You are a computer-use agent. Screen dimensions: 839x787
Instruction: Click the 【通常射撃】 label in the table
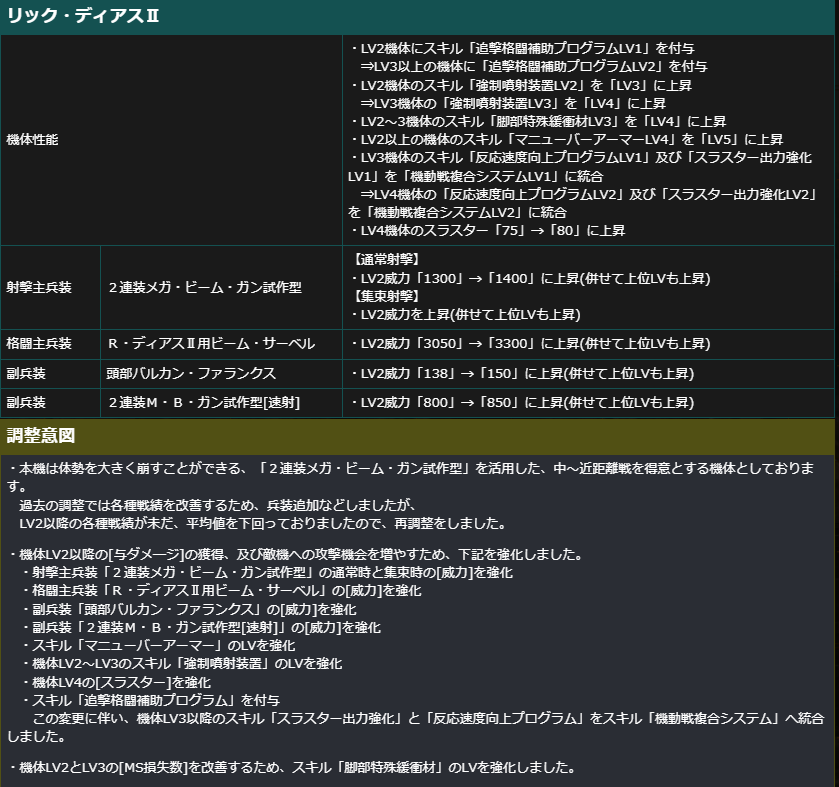[385, 259]
